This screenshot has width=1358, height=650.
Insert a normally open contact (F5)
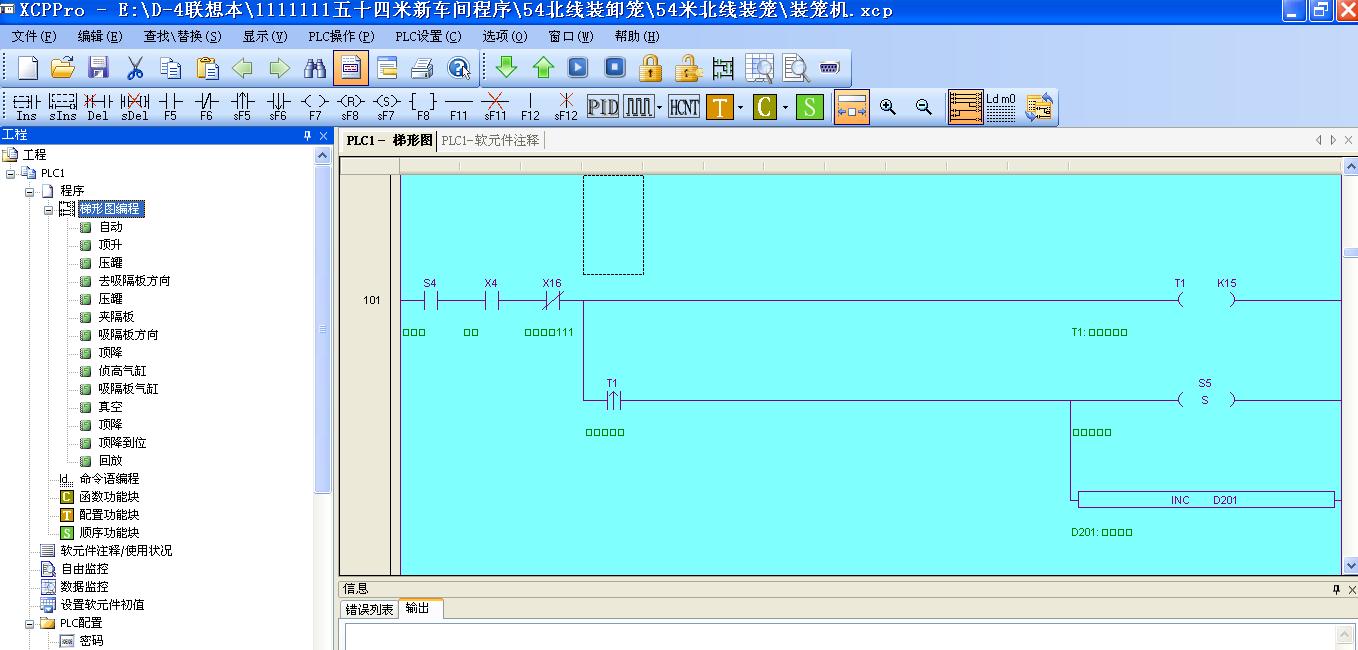[x=171, y=105]
